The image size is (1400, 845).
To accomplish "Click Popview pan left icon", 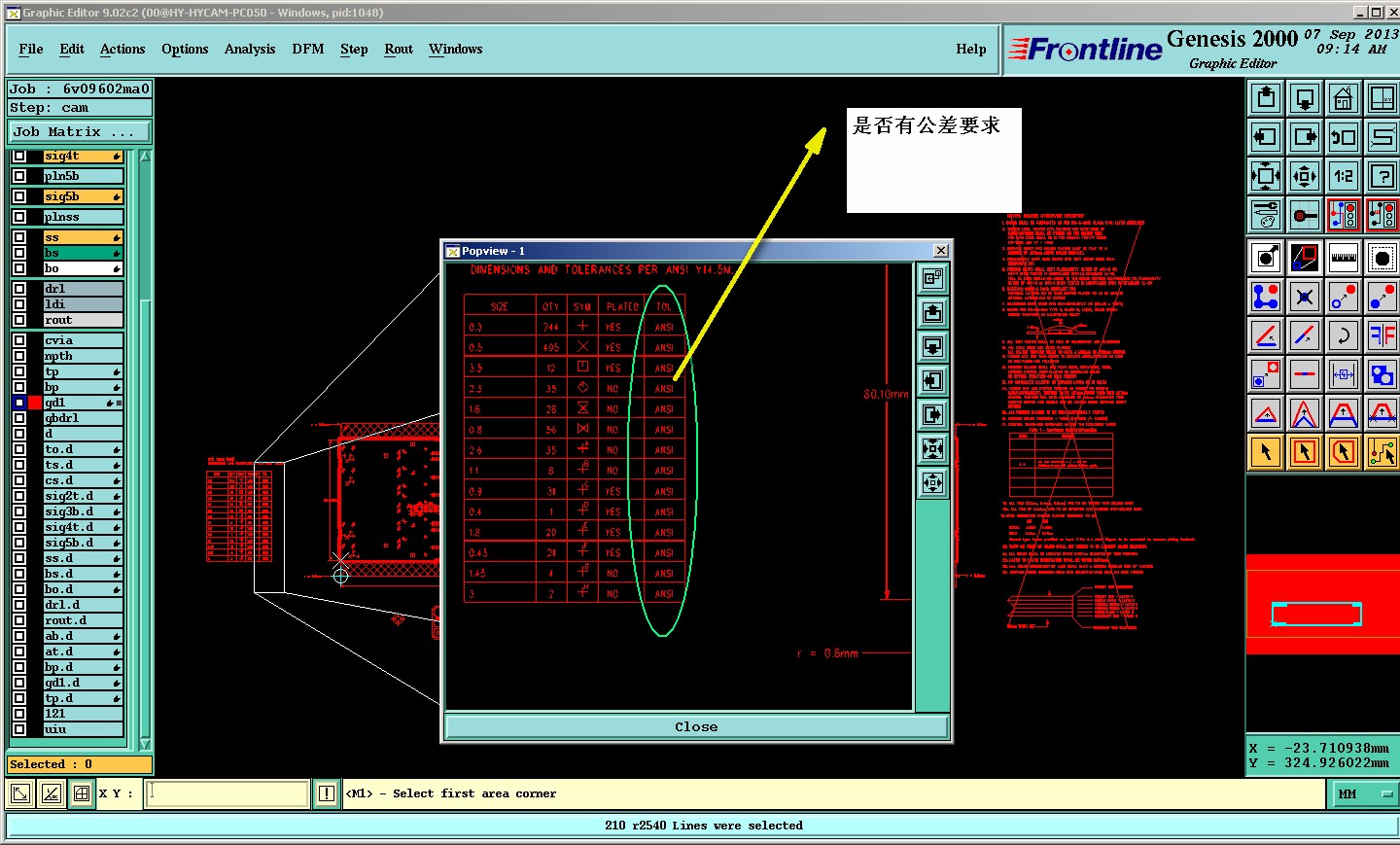I will pyautogui.click(x=932, y=381).
